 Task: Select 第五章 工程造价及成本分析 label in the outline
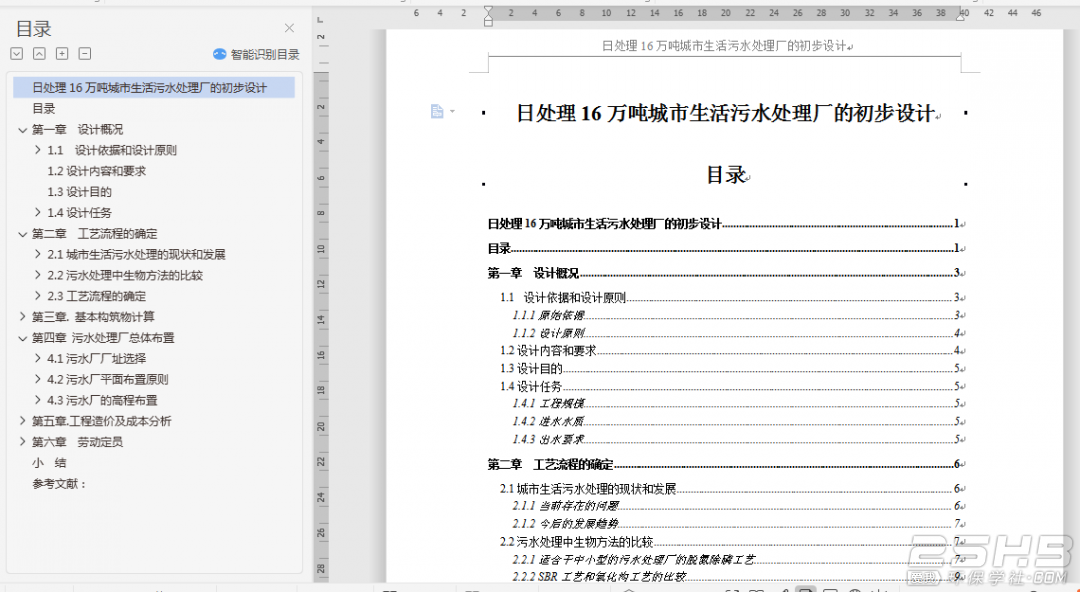point(102,421)
